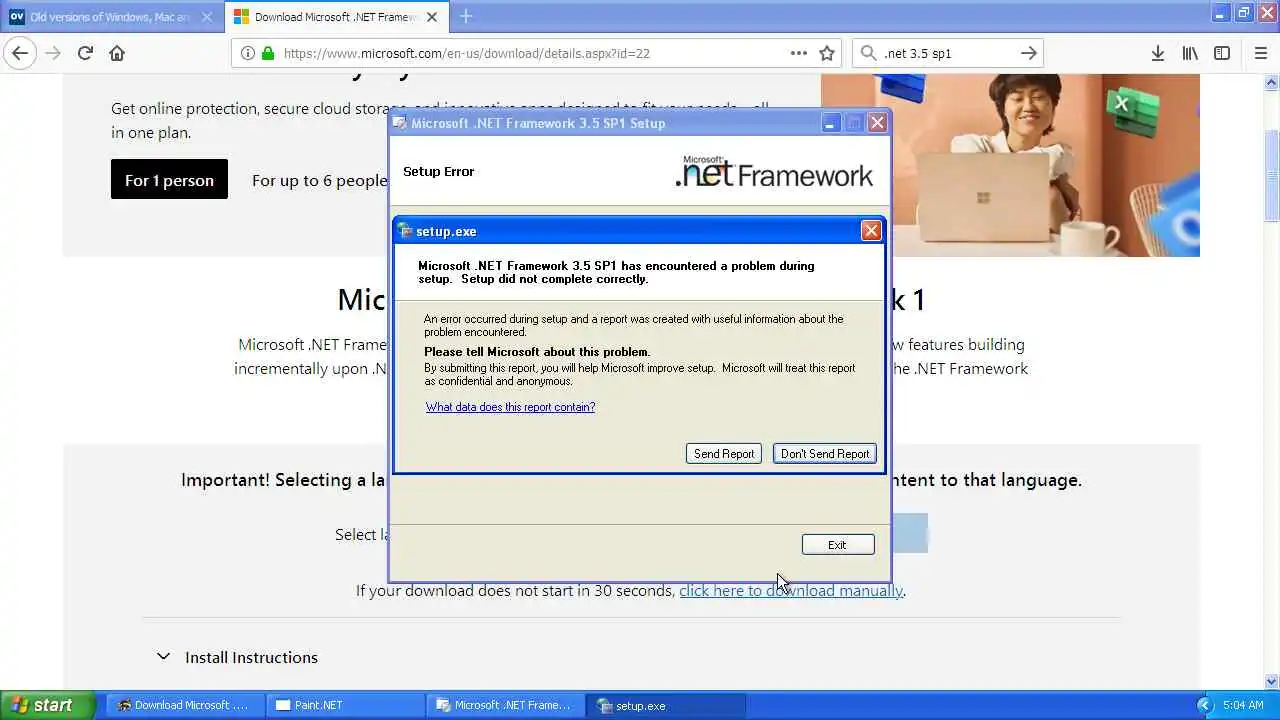Open the page actions three-dot menu

[798, 53]
